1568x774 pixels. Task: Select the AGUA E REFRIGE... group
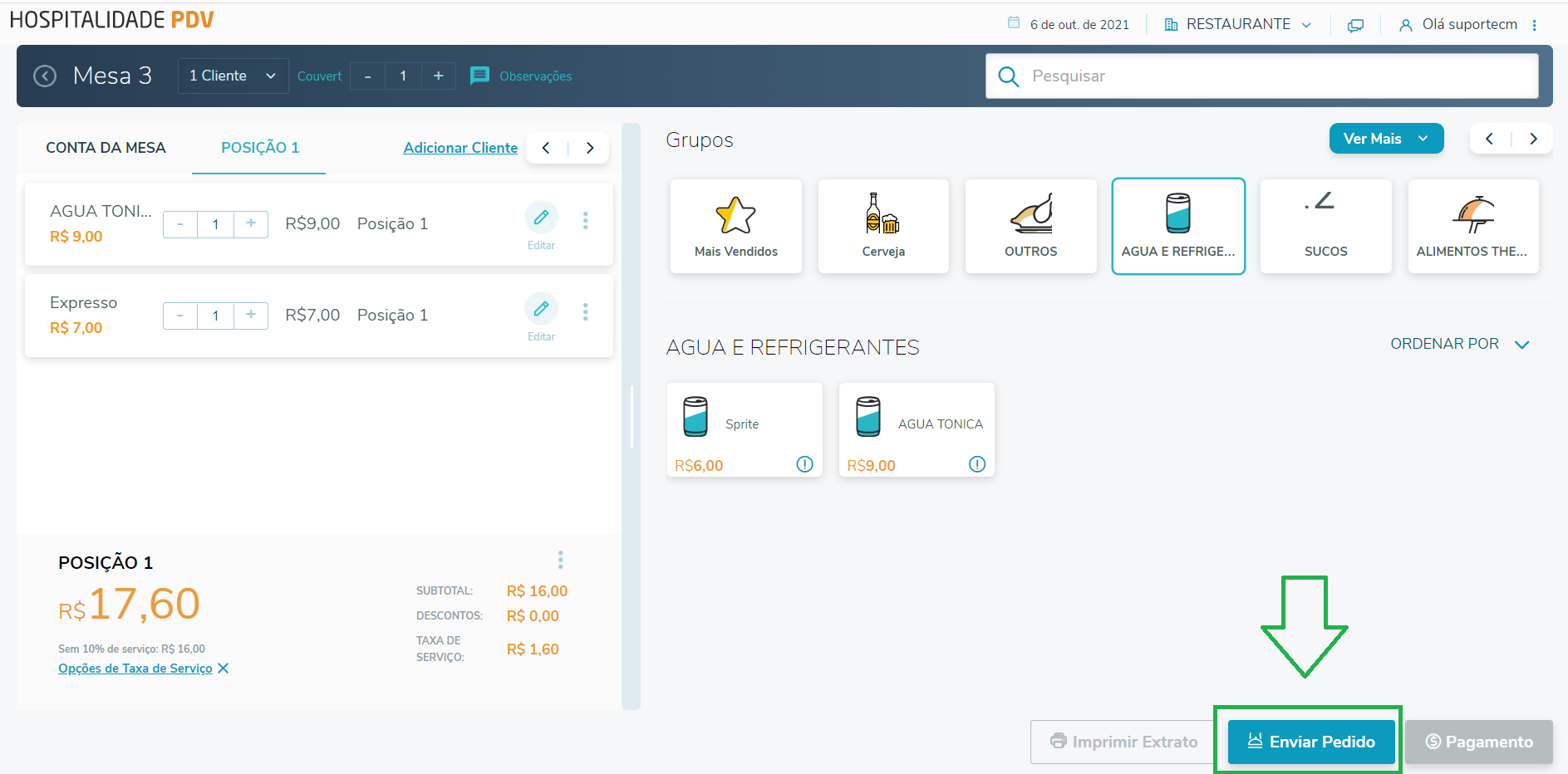click(1178, 226)
